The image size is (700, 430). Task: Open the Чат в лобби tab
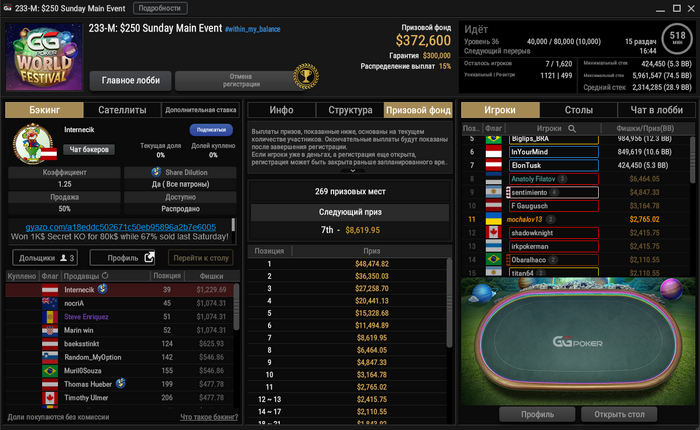pyautogui.click(x=656, y=110)
